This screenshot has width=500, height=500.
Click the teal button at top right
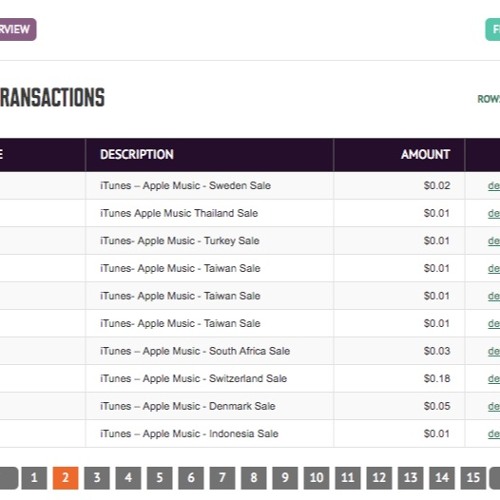click(493, 30)
